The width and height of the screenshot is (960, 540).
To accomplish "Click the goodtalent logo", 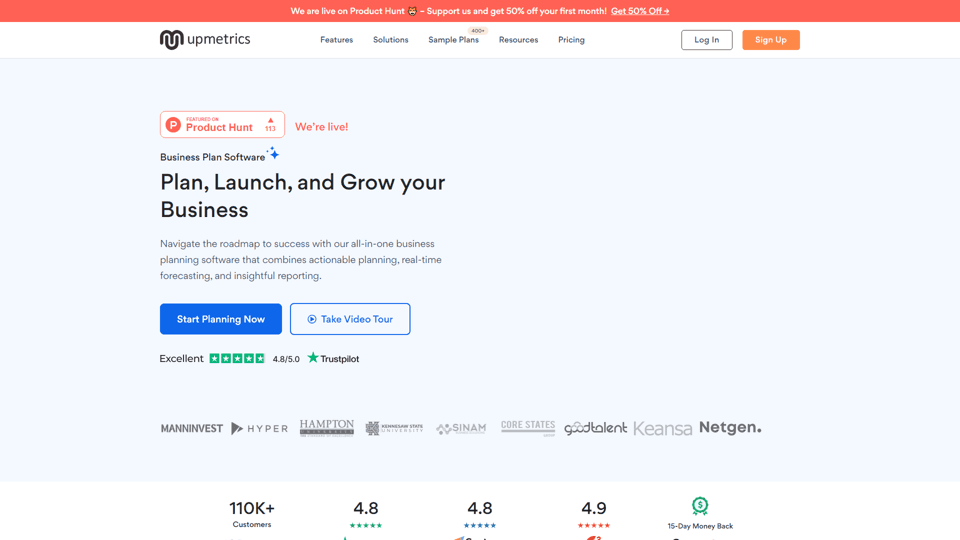I will tap(595, 428).
